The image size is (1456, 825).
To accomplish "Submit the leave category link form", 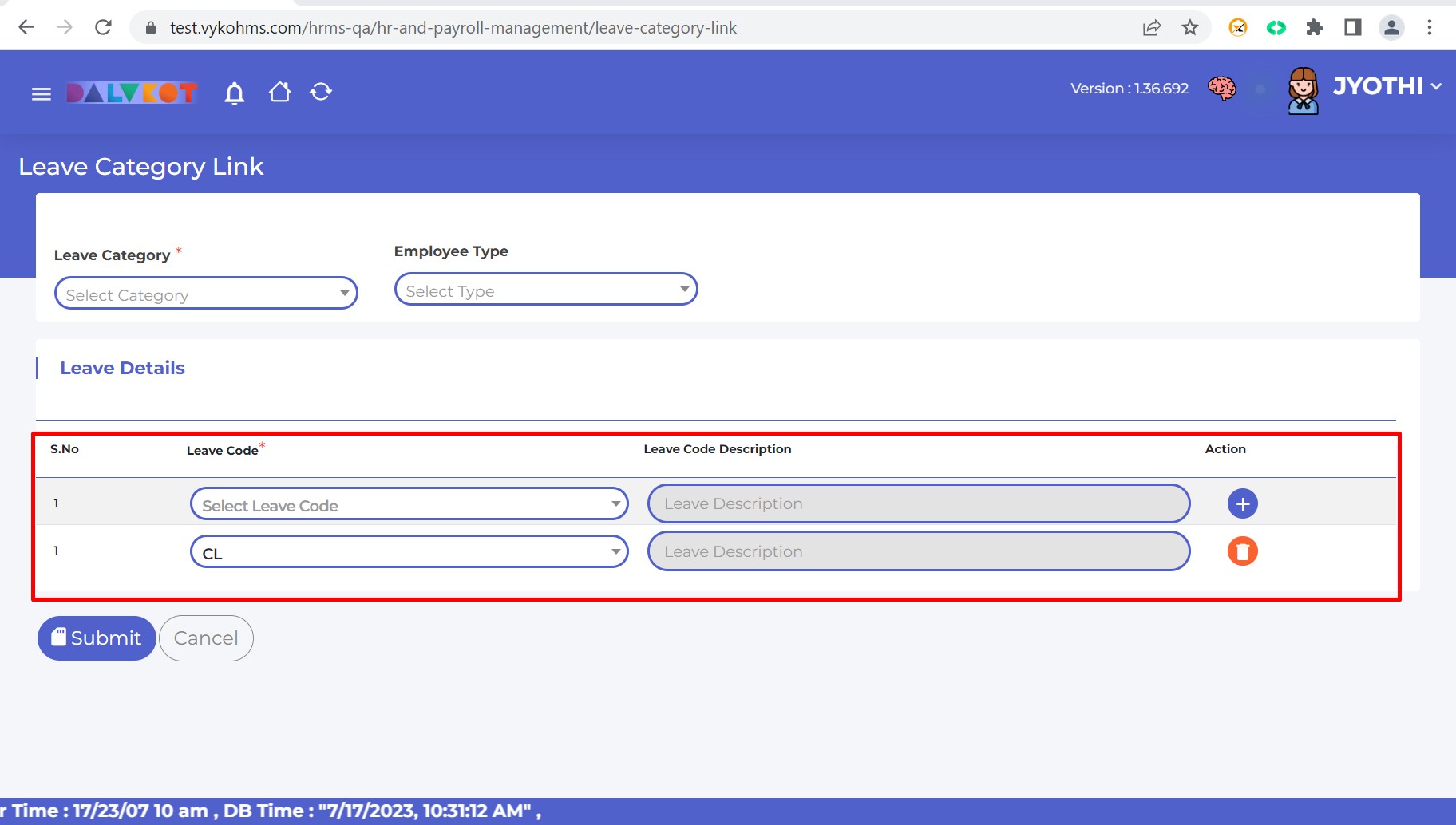I will click(97, 638).
